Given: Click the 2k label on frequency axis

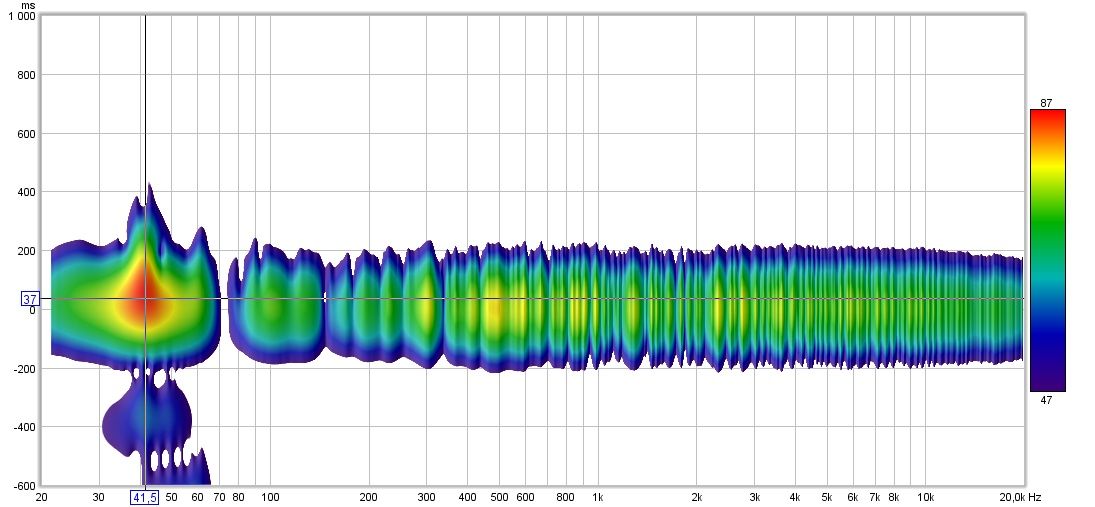Looking at the screenshot, I should 696,497.
